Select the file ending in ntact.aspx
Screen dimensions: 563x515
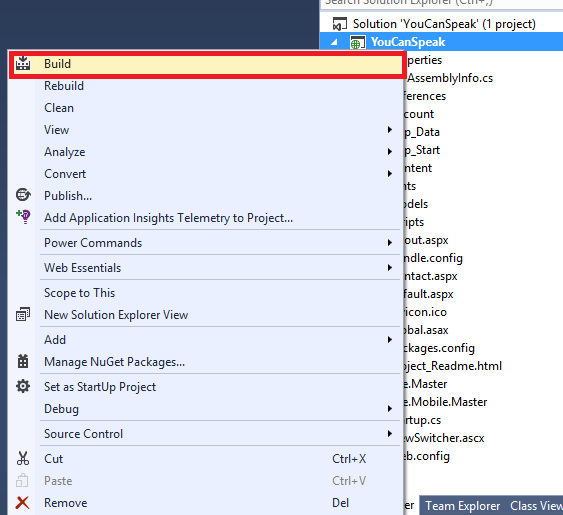pos(431,276)
